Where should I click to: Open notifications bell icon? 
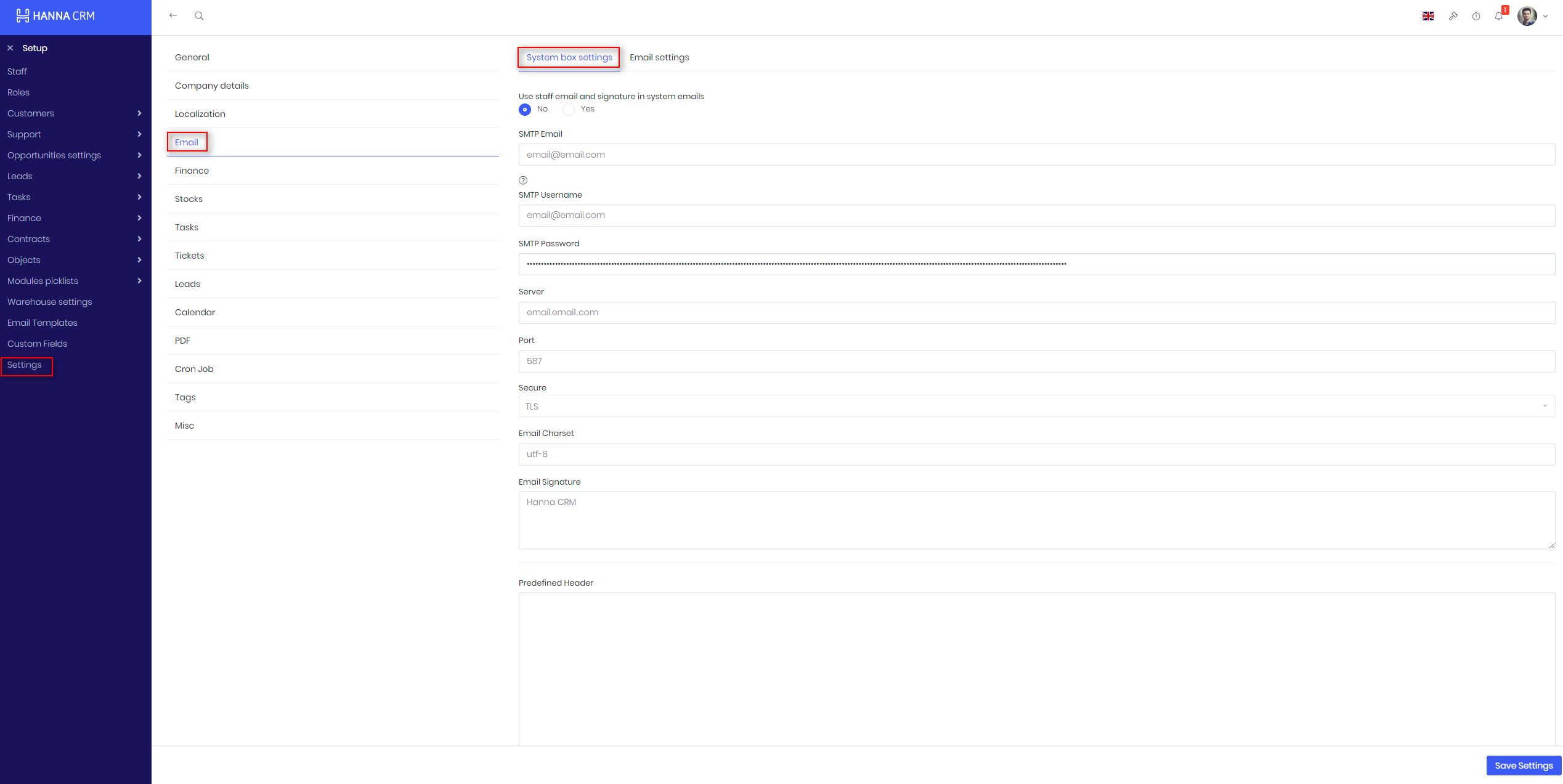click(x=1498, y=16)
